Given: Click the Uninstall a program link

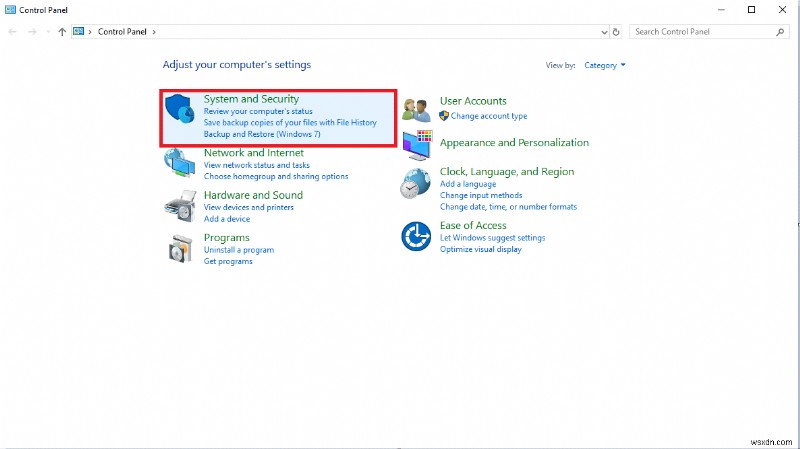Looking at the screenshot, I should pos(238,250).
